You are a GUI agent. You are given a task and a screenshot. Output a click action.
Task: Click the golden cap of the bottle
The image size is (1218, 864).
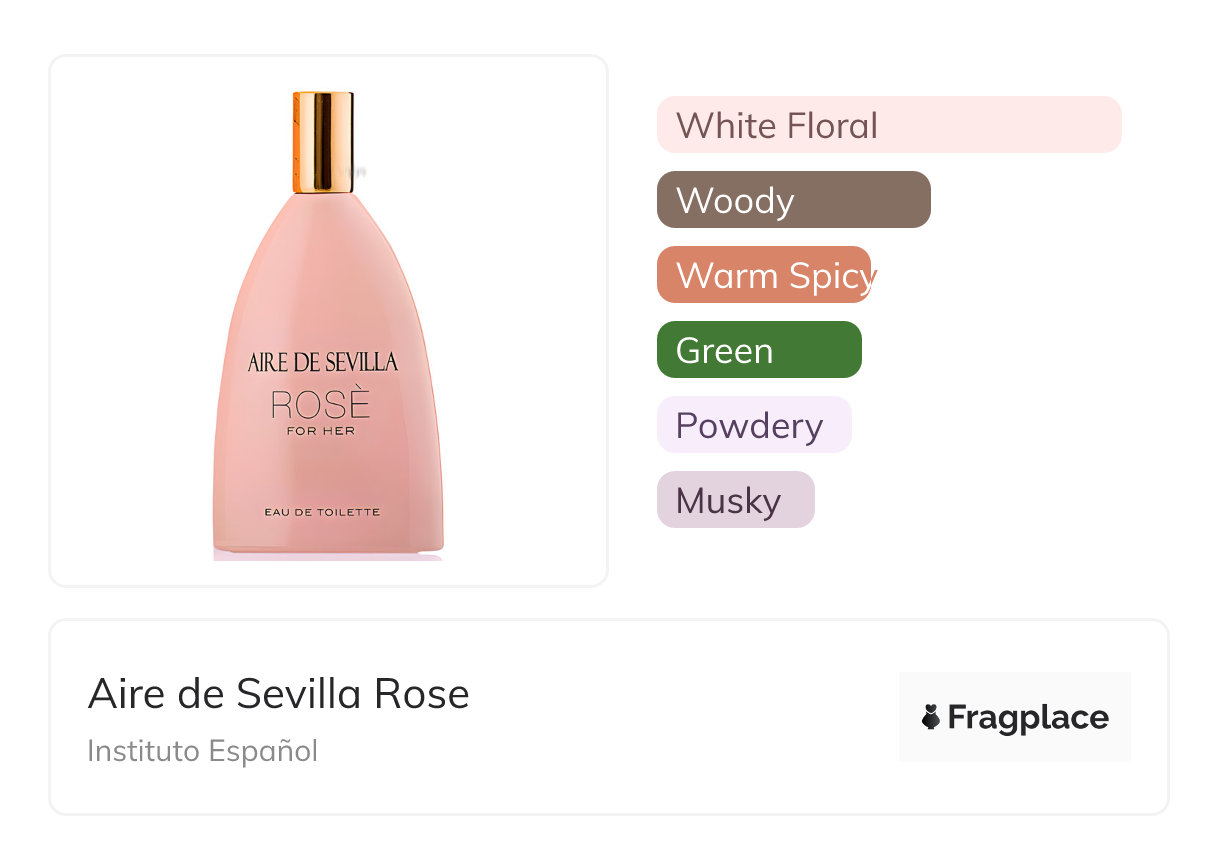coord(323,141)
